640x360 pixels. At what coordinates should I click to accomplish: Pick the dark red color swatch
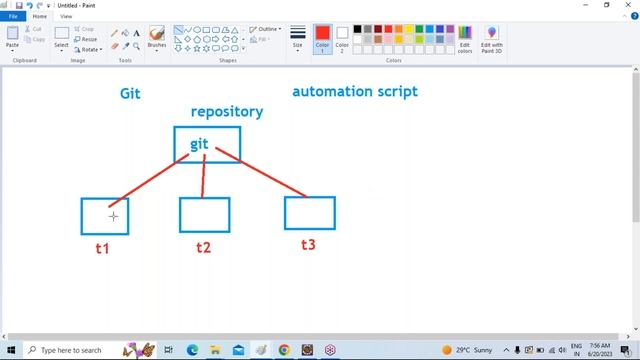tap(378, 29)
